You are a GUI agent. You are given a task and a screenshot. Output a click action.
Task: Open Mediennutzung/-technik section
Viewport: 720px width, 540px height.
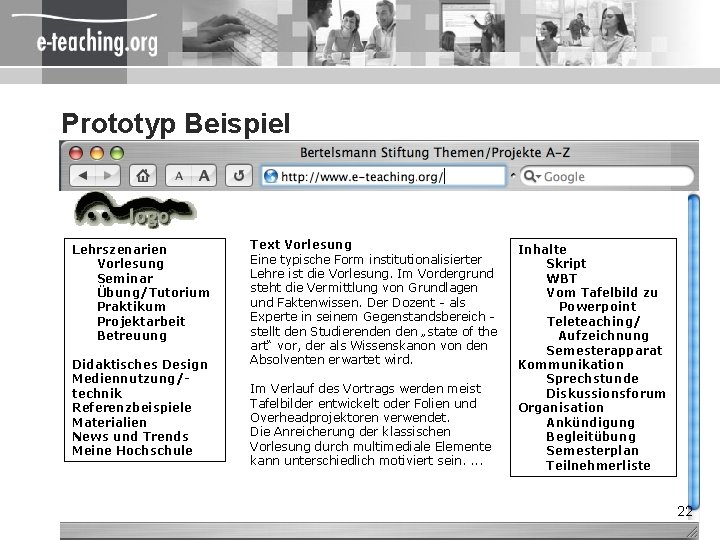(x=131, y=386)
